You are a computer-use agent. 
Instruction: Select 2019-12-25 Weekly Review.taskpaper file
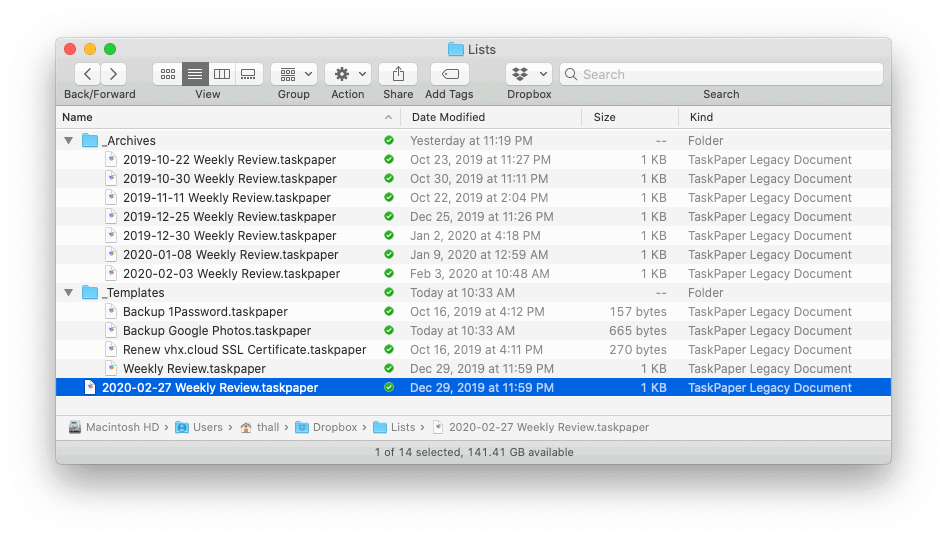[x=229, y=217]
